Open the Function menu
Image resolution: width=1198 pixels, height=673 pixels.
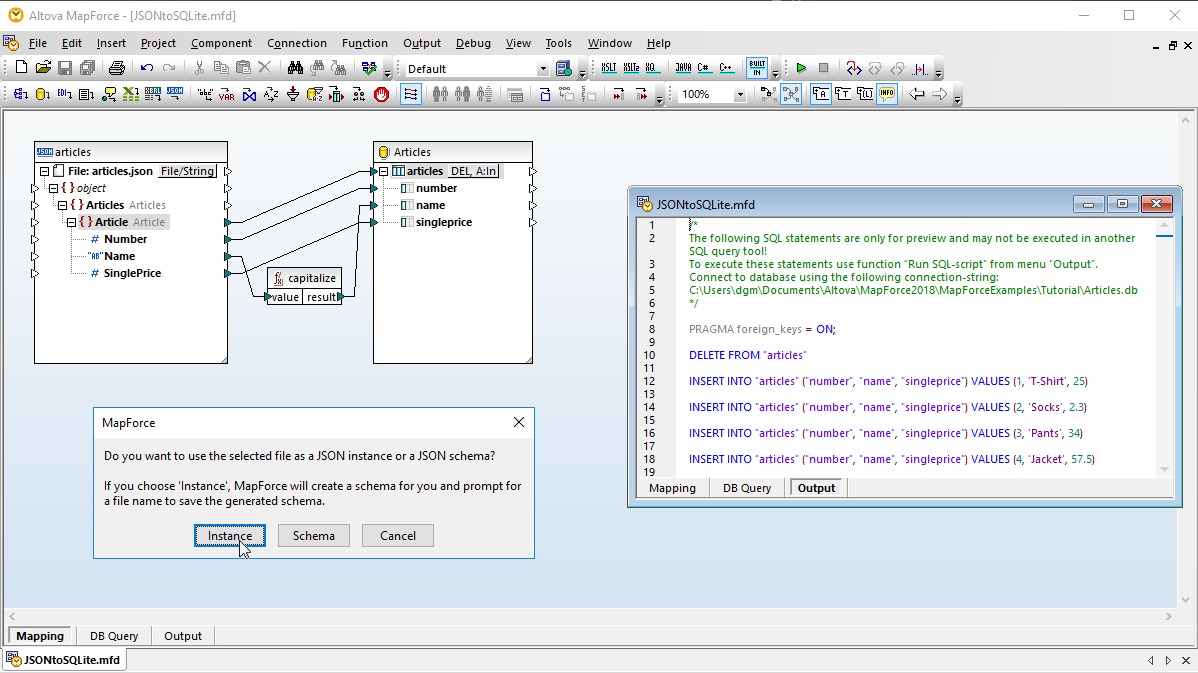364,44
